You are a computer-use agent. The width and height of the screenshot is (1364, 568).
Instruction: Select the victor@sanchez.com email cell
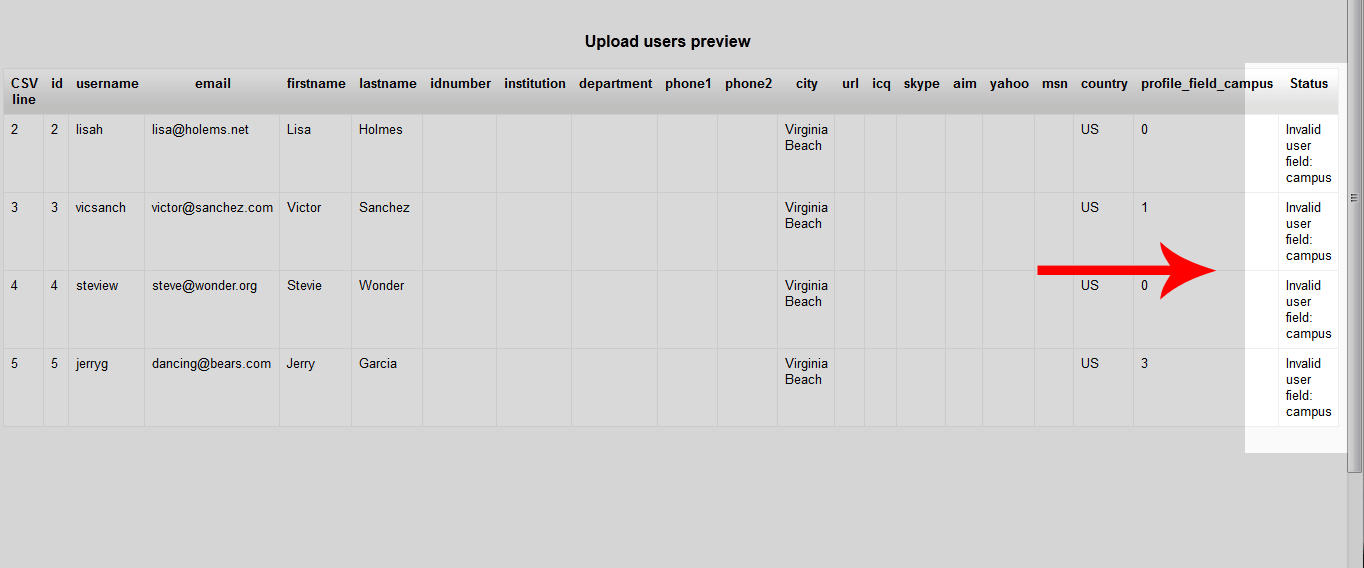point(212,208)
